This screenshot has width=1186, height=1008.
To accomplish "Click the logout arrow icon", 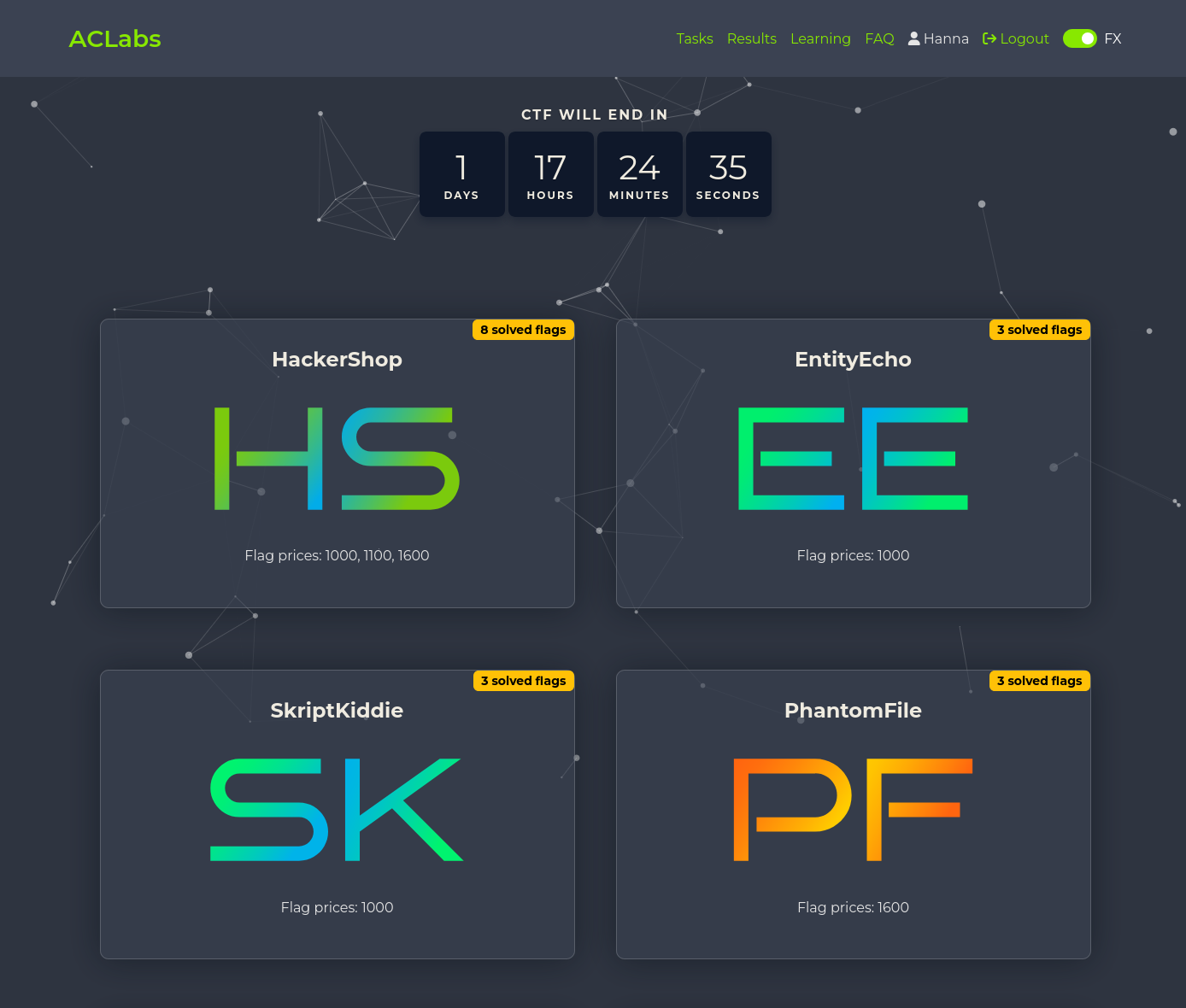I will pos(989,38).
